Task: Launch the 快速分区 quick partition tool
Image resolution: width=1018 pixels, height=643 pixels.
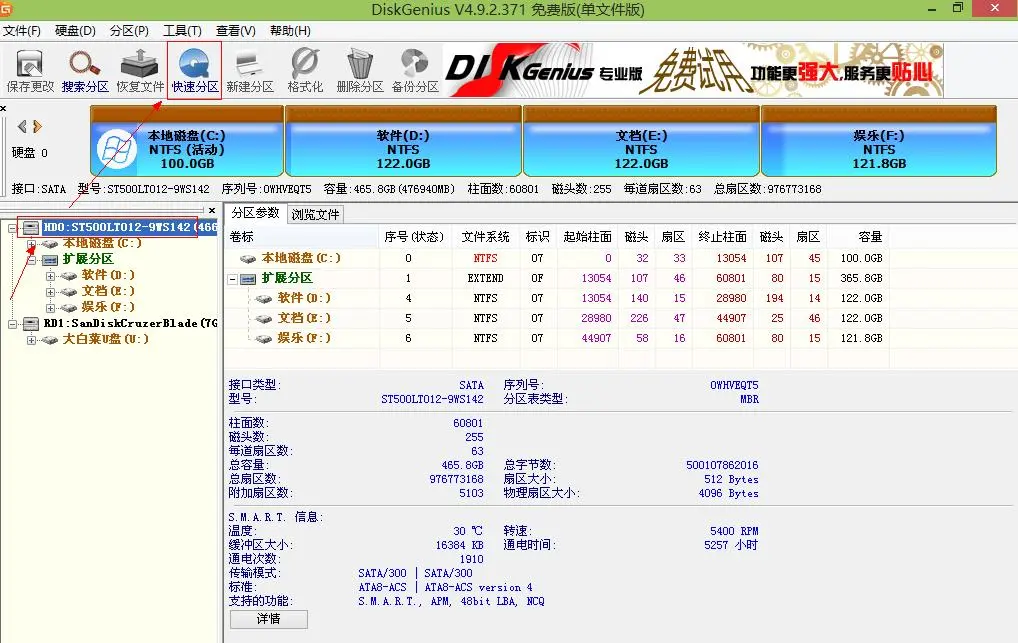Action: (195, 71)
